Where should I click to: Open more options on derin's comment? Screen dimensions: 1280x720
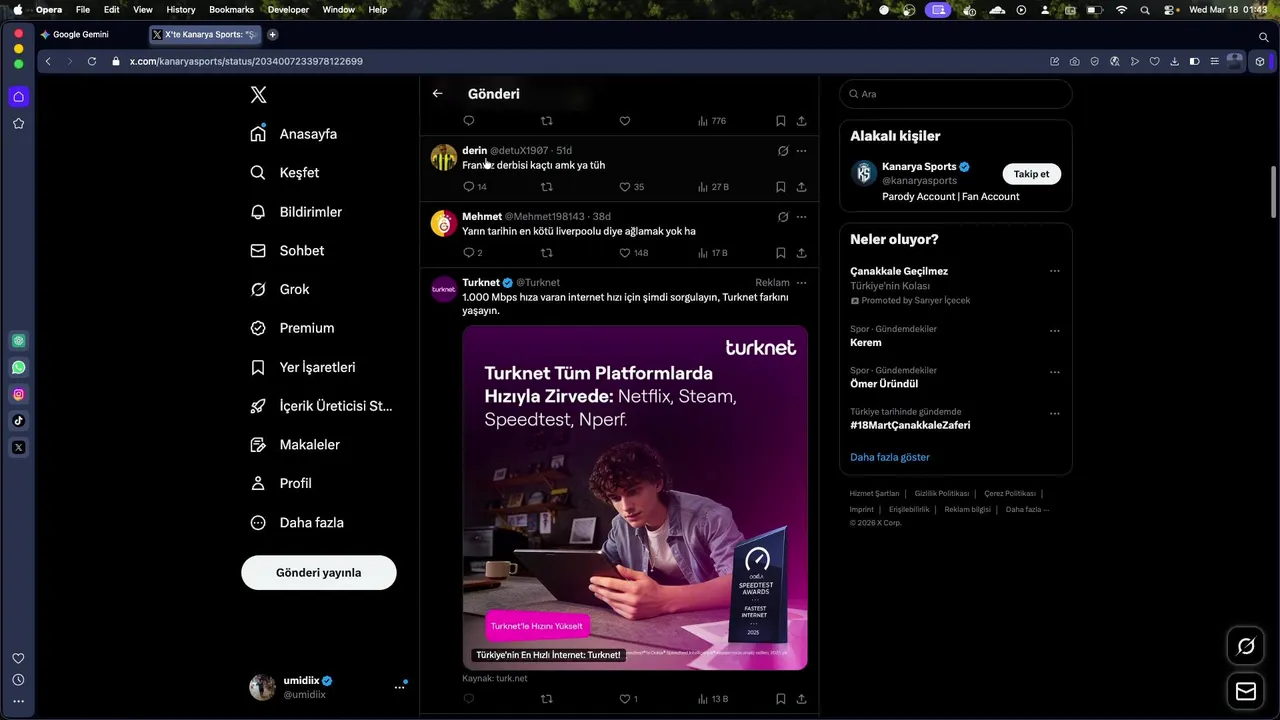pyautogui.click(x=801, y=151)
